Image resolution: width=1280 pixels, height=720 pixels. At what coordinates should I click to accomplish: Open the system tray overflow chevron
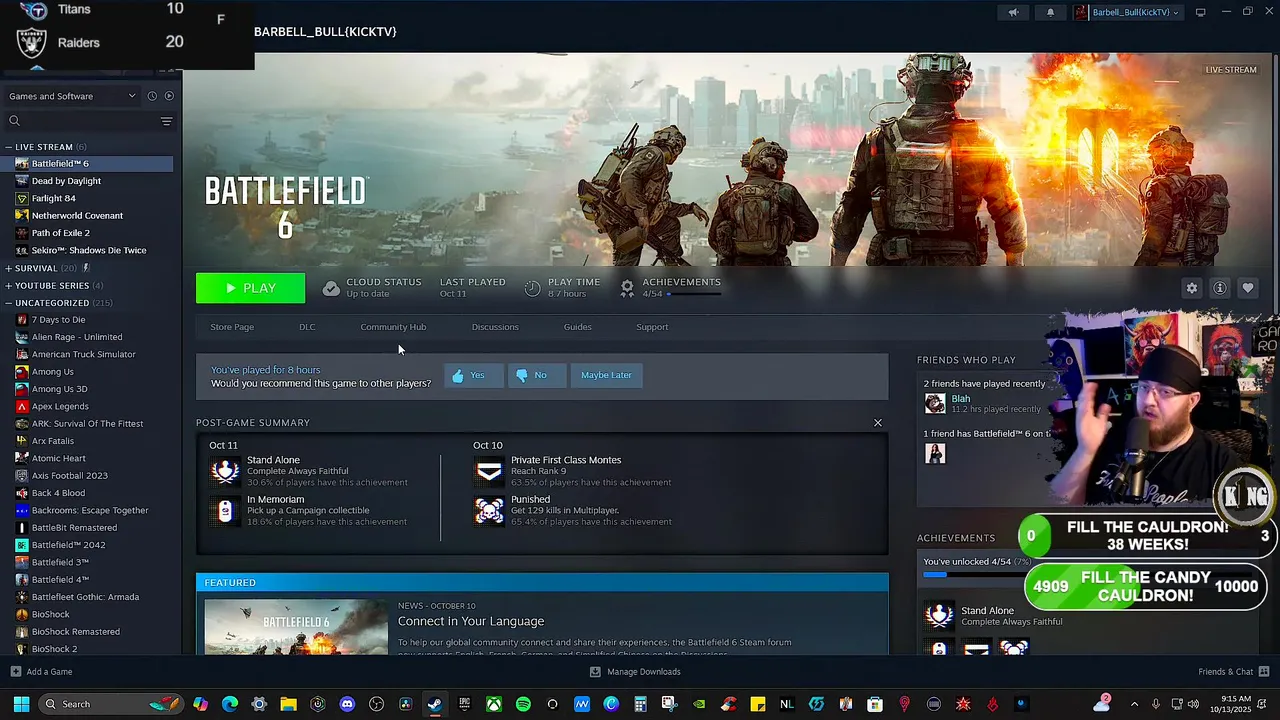(1134, 704)
